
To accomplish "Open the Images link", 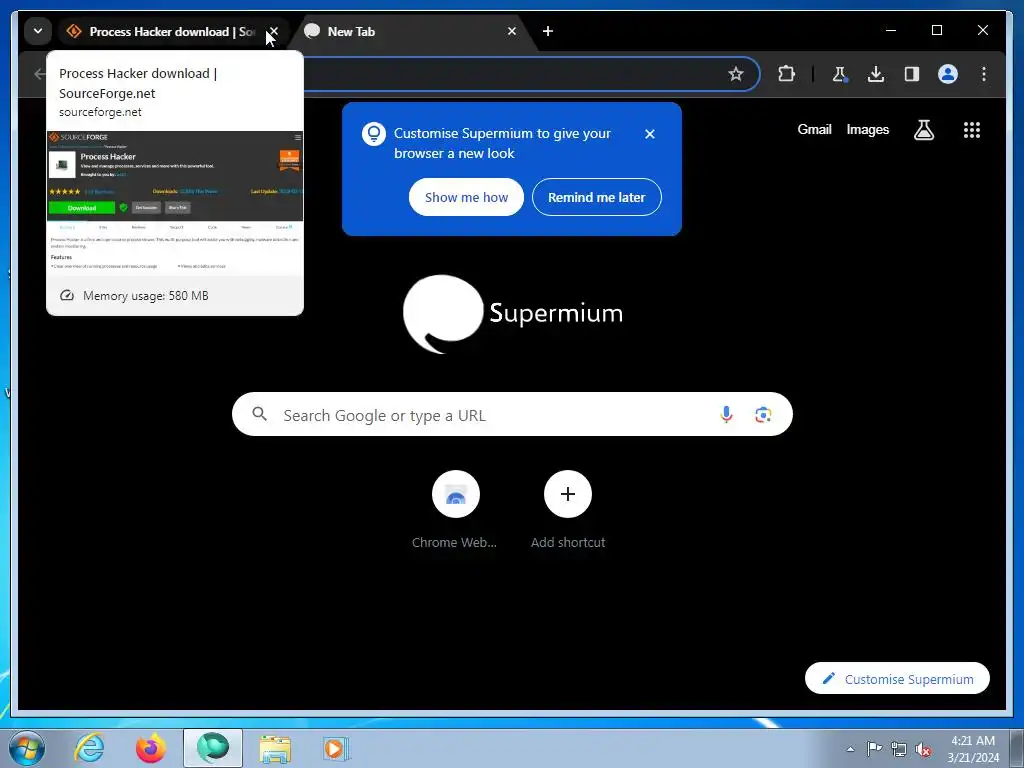I will pyautogui.click(x=867, y=129).
